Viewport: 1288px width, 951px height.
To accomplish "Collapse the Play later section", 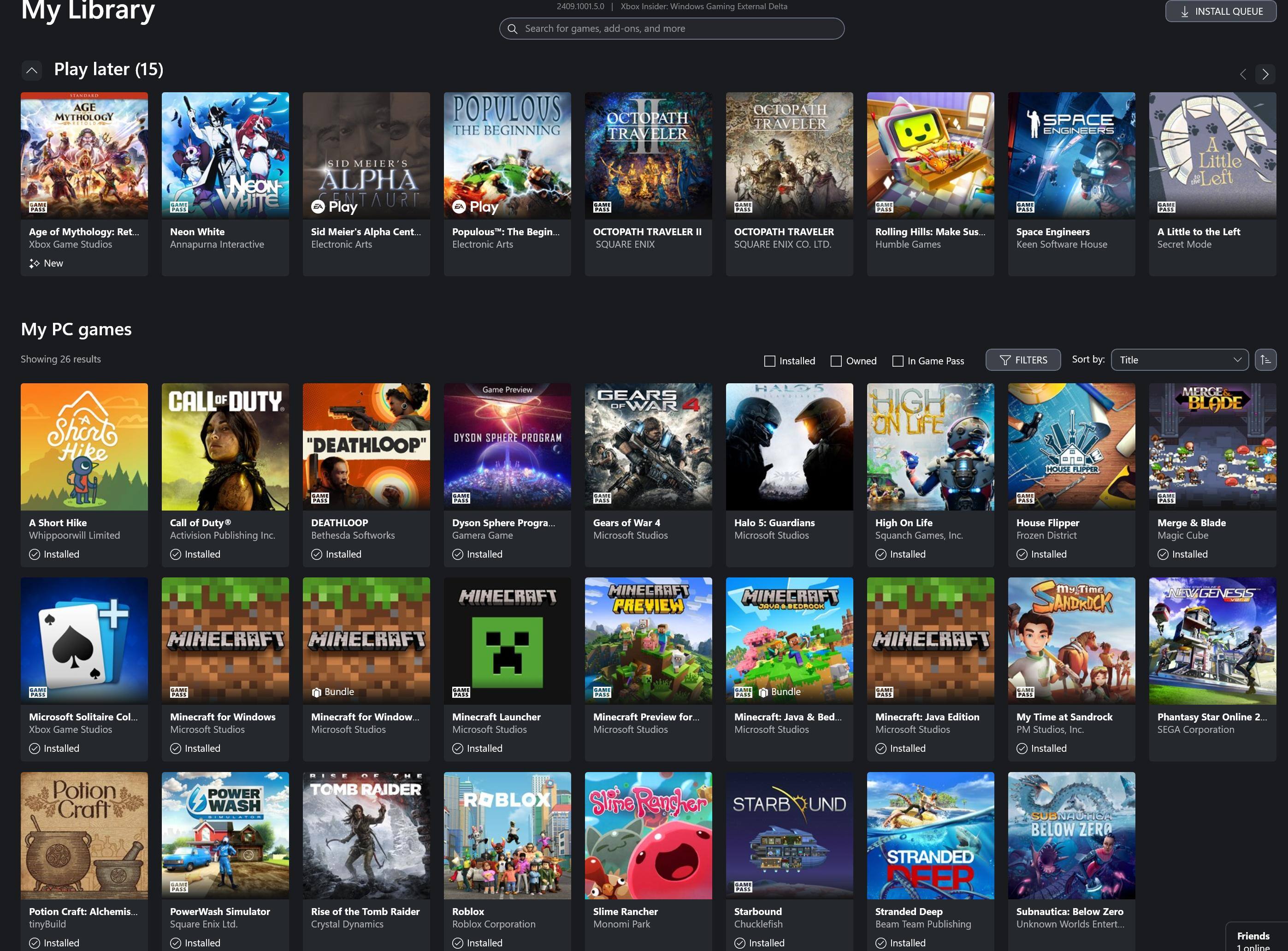I will tap(32, 70).
